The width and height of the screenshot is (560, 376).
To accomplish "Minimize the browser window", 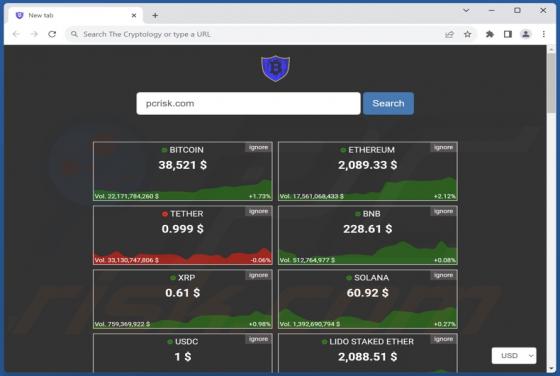I will click(492, 10).
